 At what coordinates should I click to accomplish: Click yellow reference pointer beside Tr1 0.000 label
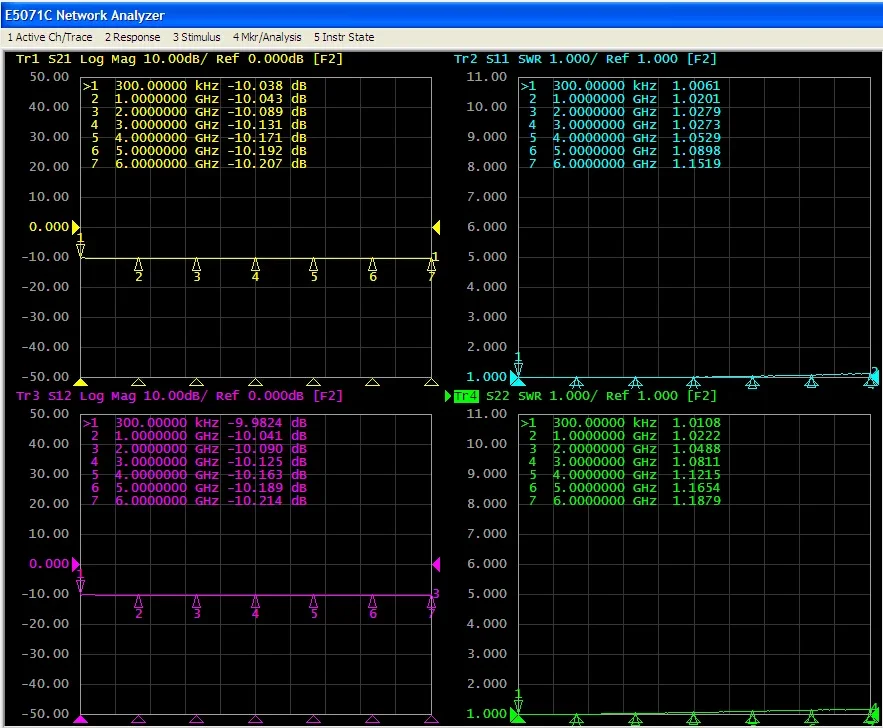(x=76, y=227)
